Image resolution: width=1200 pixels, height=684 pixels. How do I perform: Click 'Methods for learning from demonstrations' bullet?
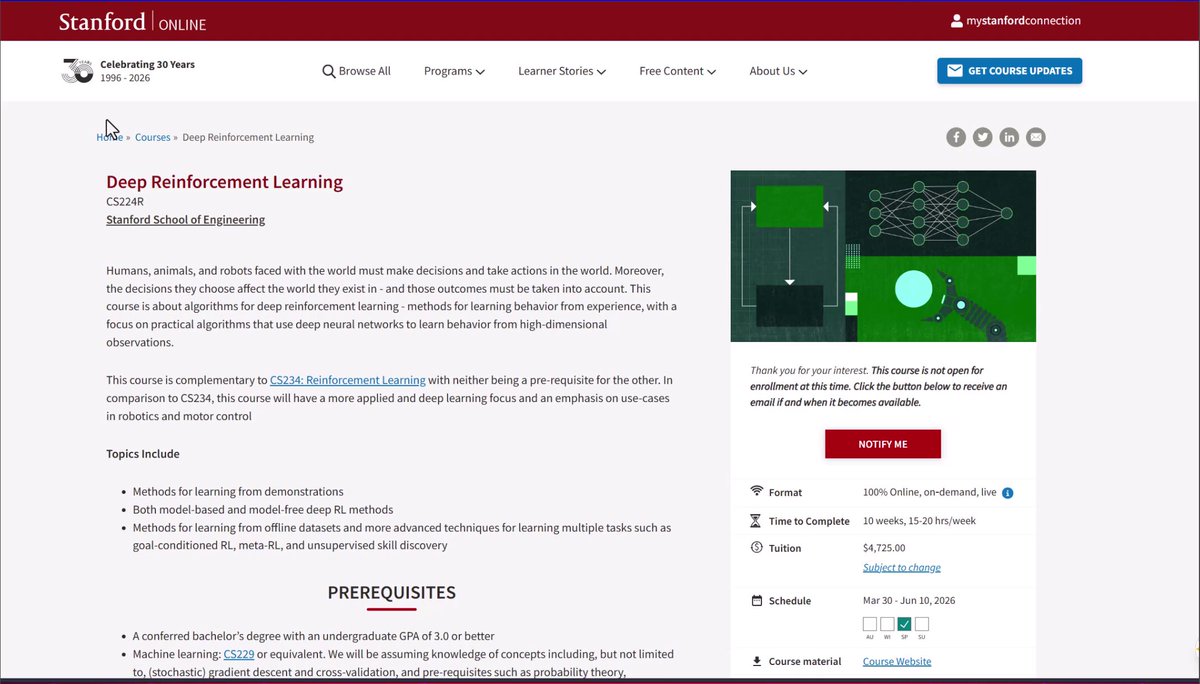coord(238,492)
